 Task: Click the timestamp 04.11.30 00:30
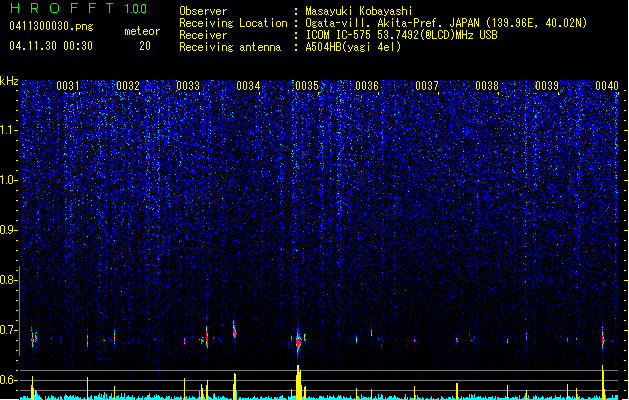coord(51,46)
